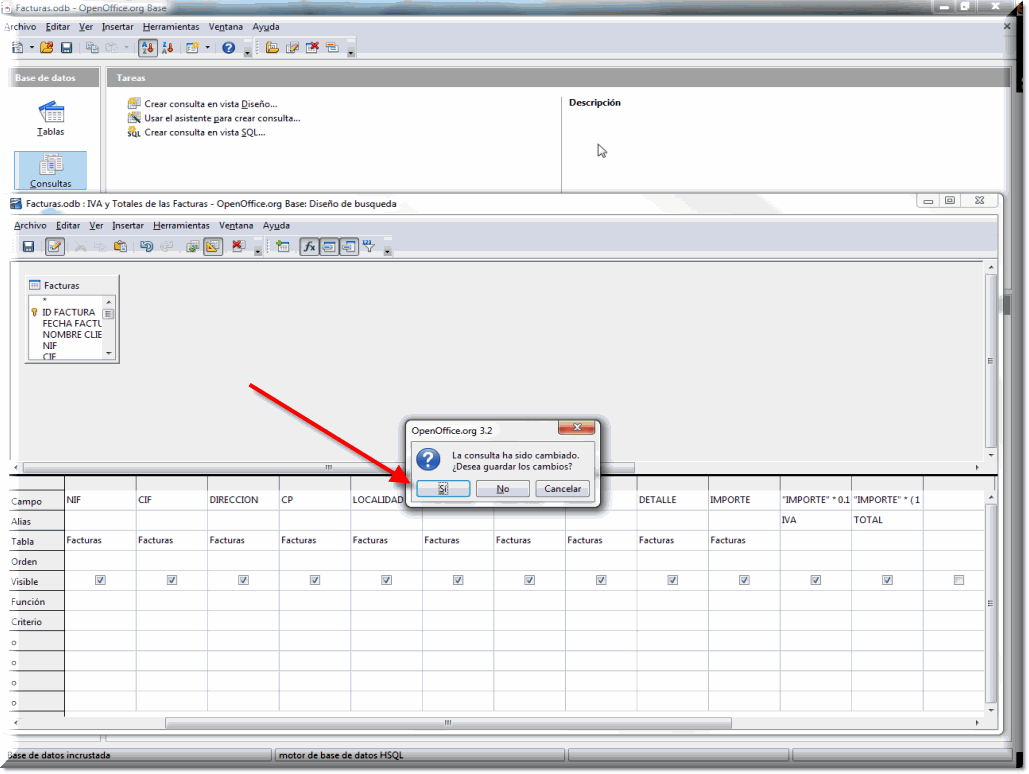This screenshot has width=1029, height=774.
Task: Select Tablas in Base de datos panel
Action: tap(51, 118)
